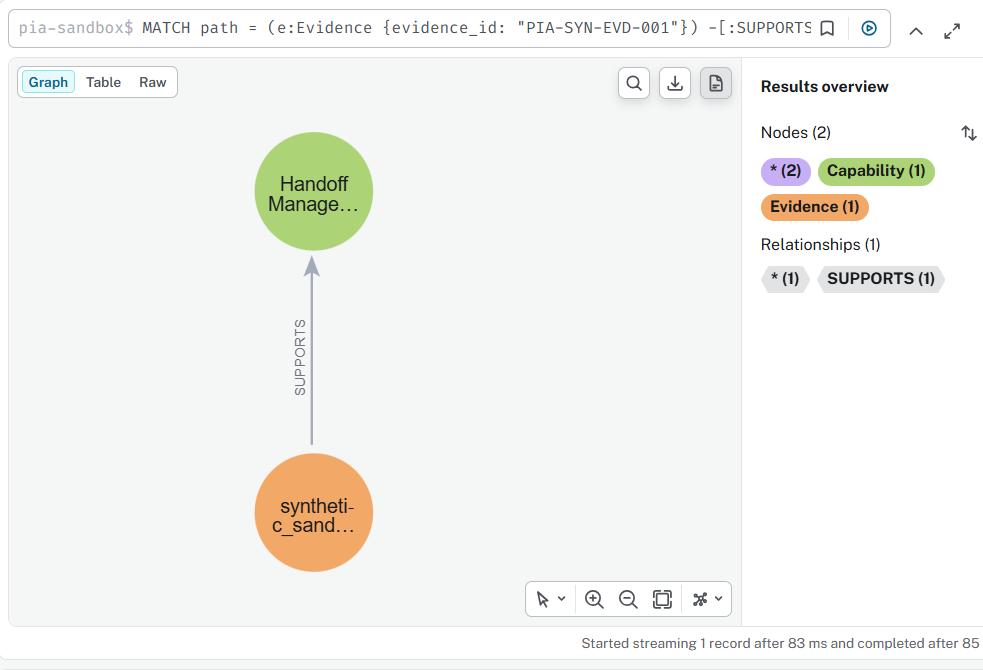The height and width of the screenshot is (670, 983).
Task: Select the SUPPORTS (1) relationship chip
Action: tap(880, 279)
